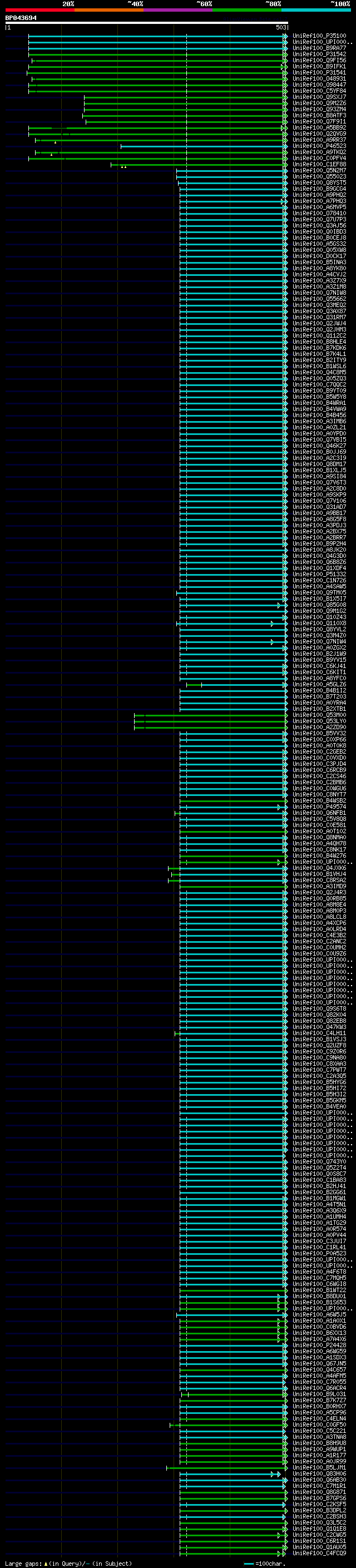Select hit UniRef100_Q5N2M7
This screenshot has width=356, height=1568.
pos(319,170)
